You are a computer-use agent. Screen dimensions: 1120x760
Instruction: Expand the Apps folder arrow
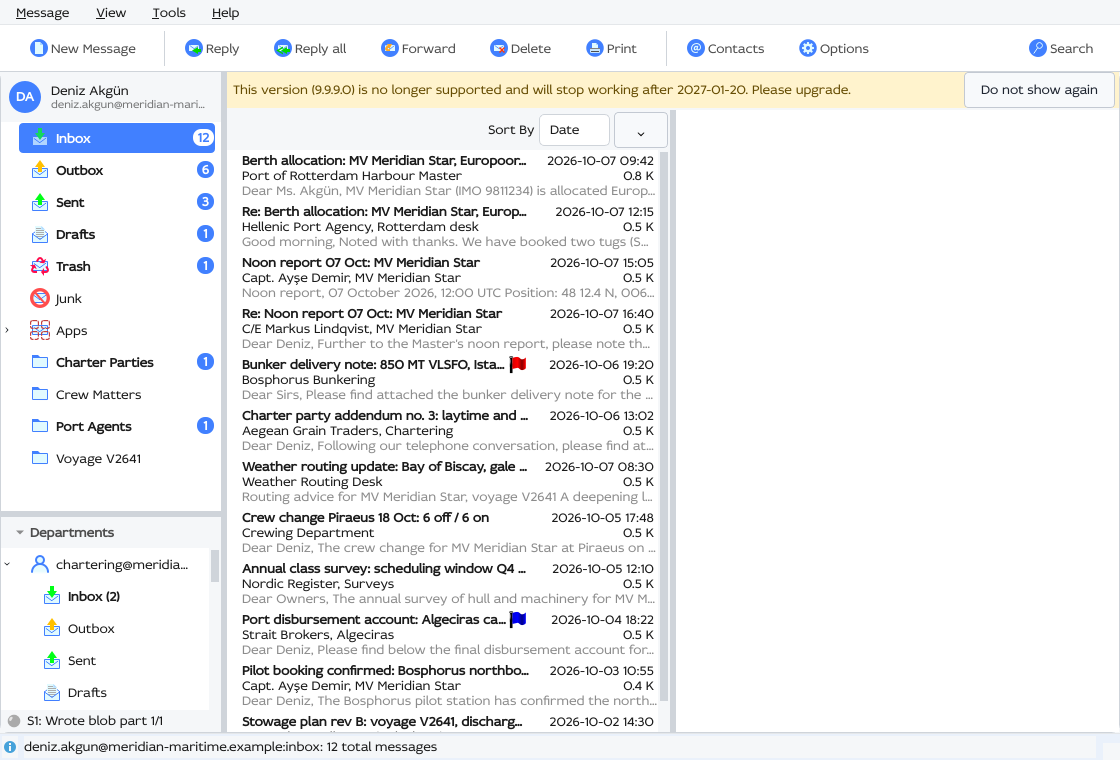click(7, 330)
